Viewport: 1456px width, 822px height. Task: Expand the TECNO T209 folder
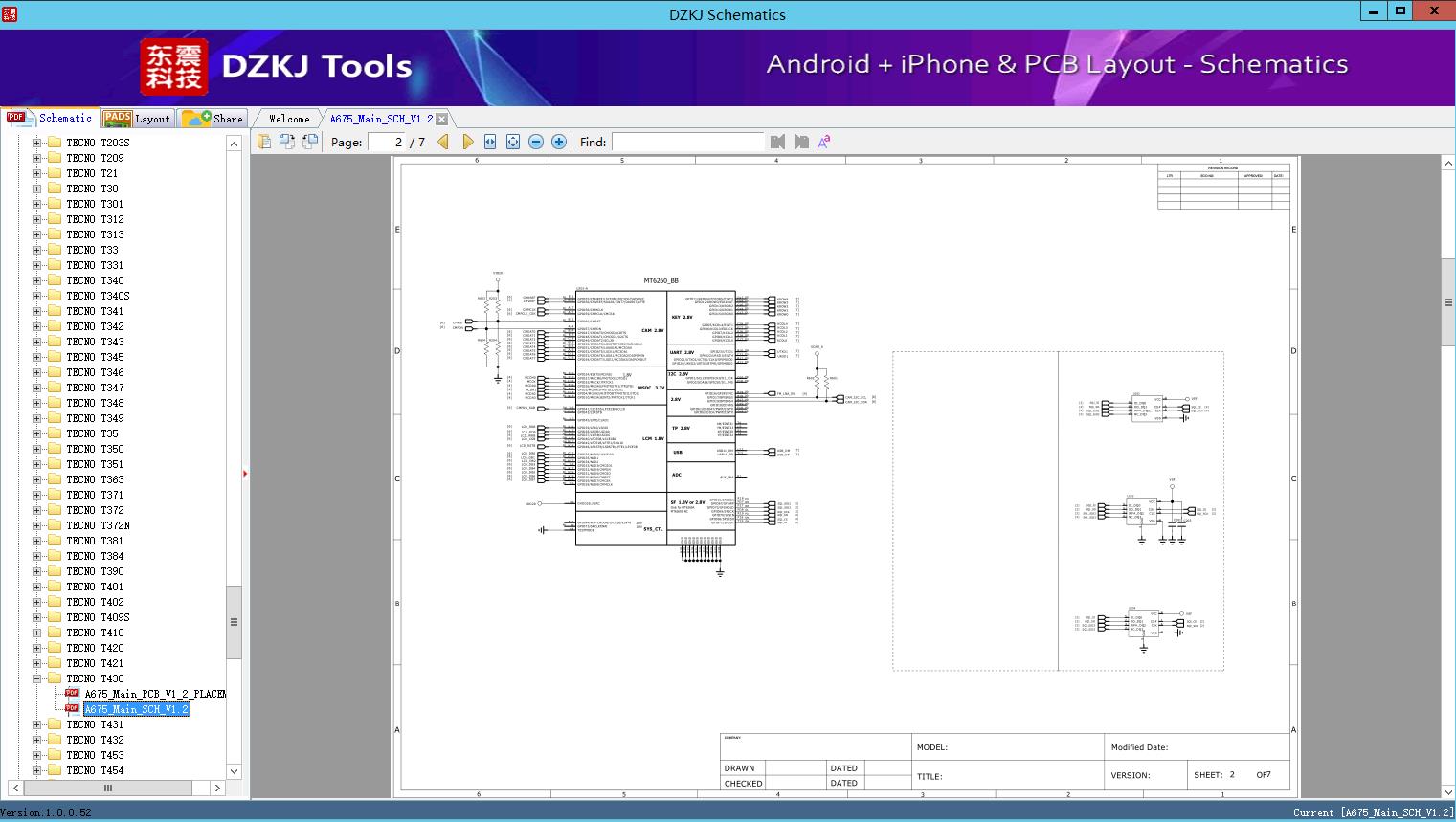click(36, 158)
